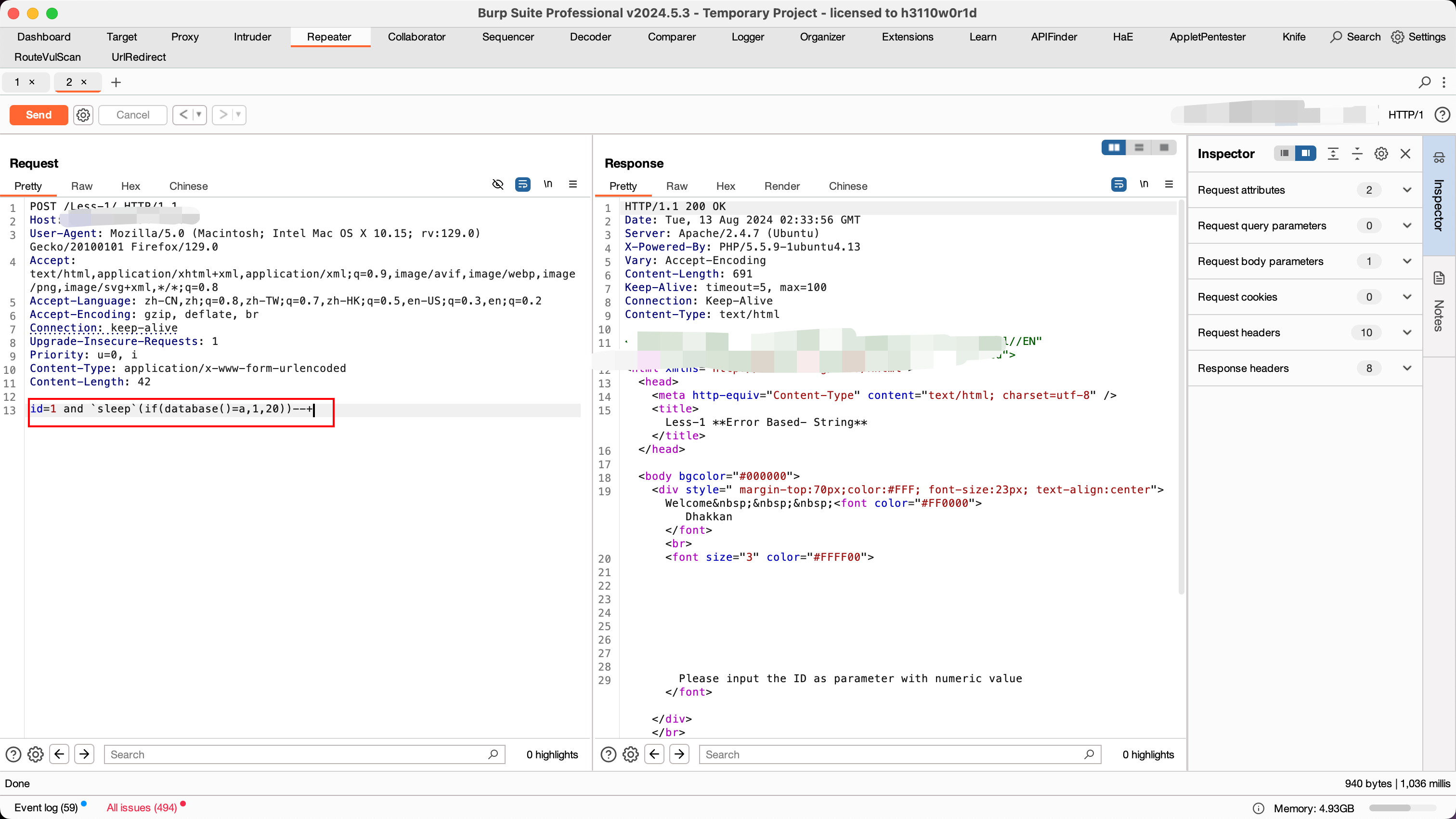Screen dimensions: 1456x819
Task: Select the vertical split layout icon
Action: tap(1139, 147)
